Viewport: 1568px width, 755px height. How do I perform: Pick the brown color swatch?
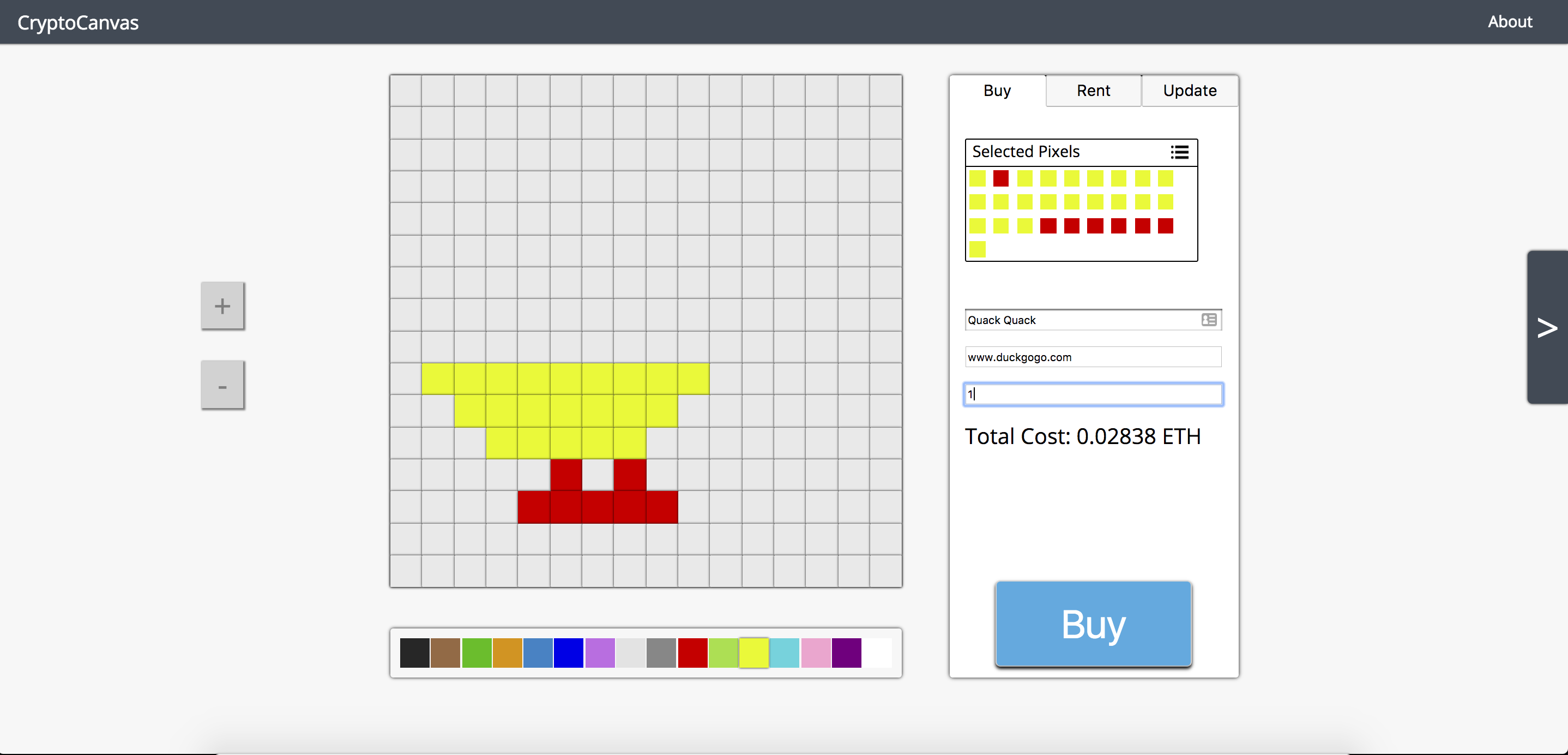(445, 652)
